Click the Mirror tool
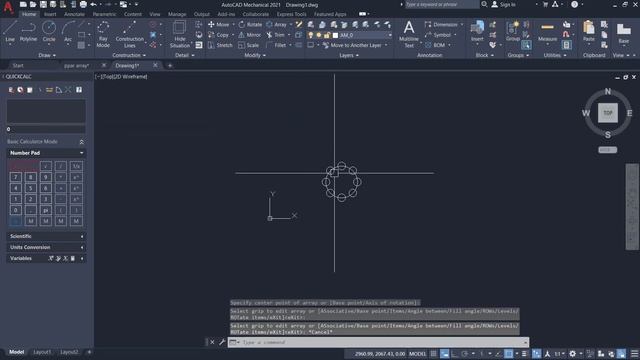Viewport: 640px width, 360px height. [x=249, y=35]
